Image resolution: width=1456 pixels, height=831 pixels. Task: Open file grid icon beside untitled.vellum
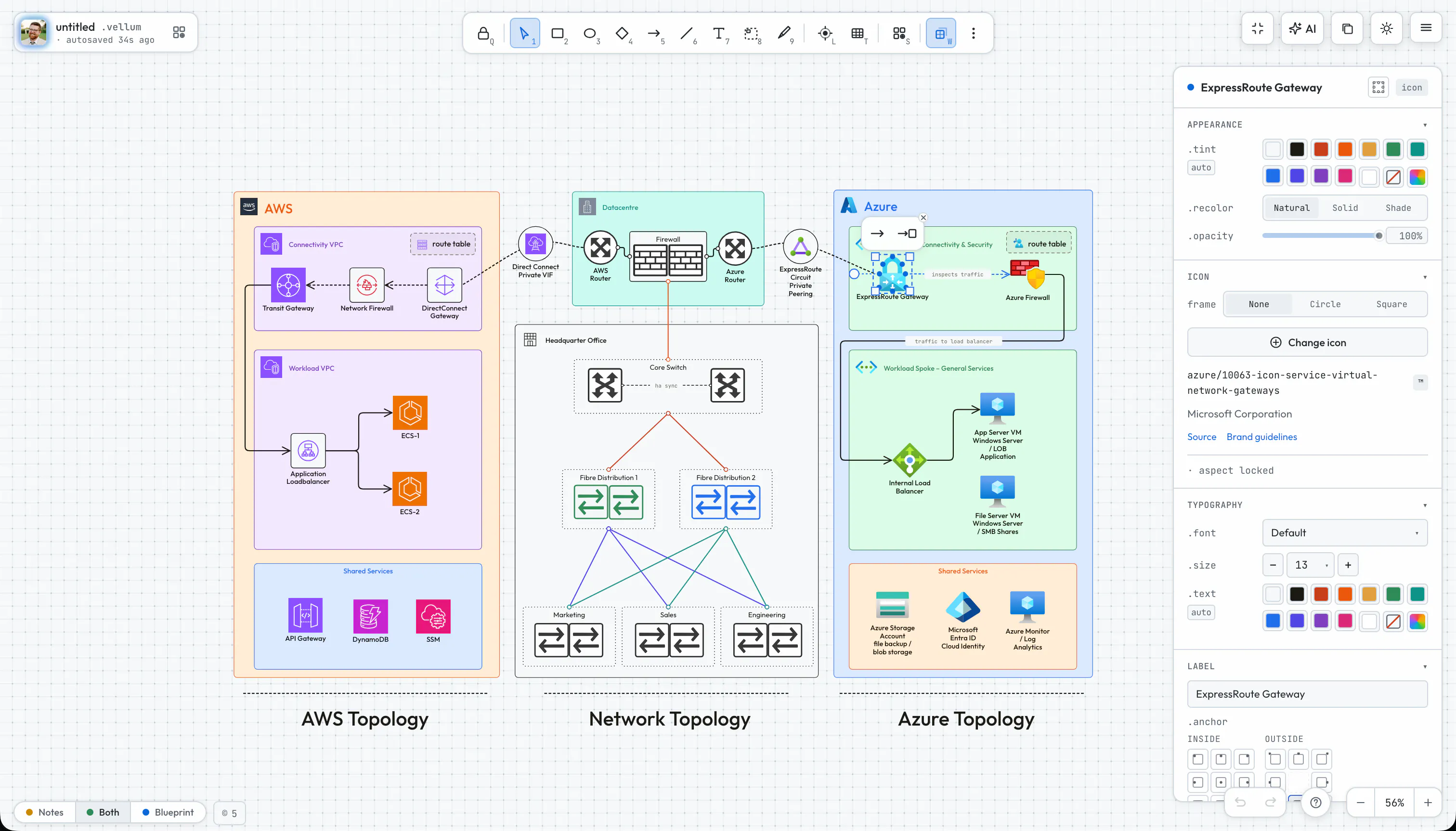pos(179,32)
